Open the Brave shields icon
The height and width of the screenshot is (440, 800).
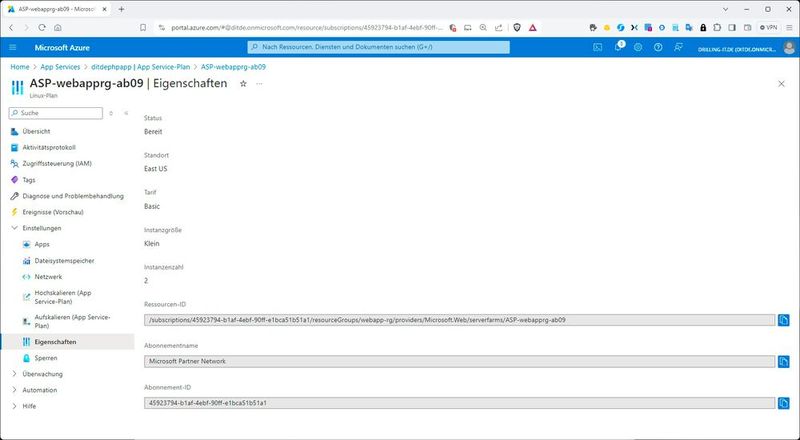517,28
